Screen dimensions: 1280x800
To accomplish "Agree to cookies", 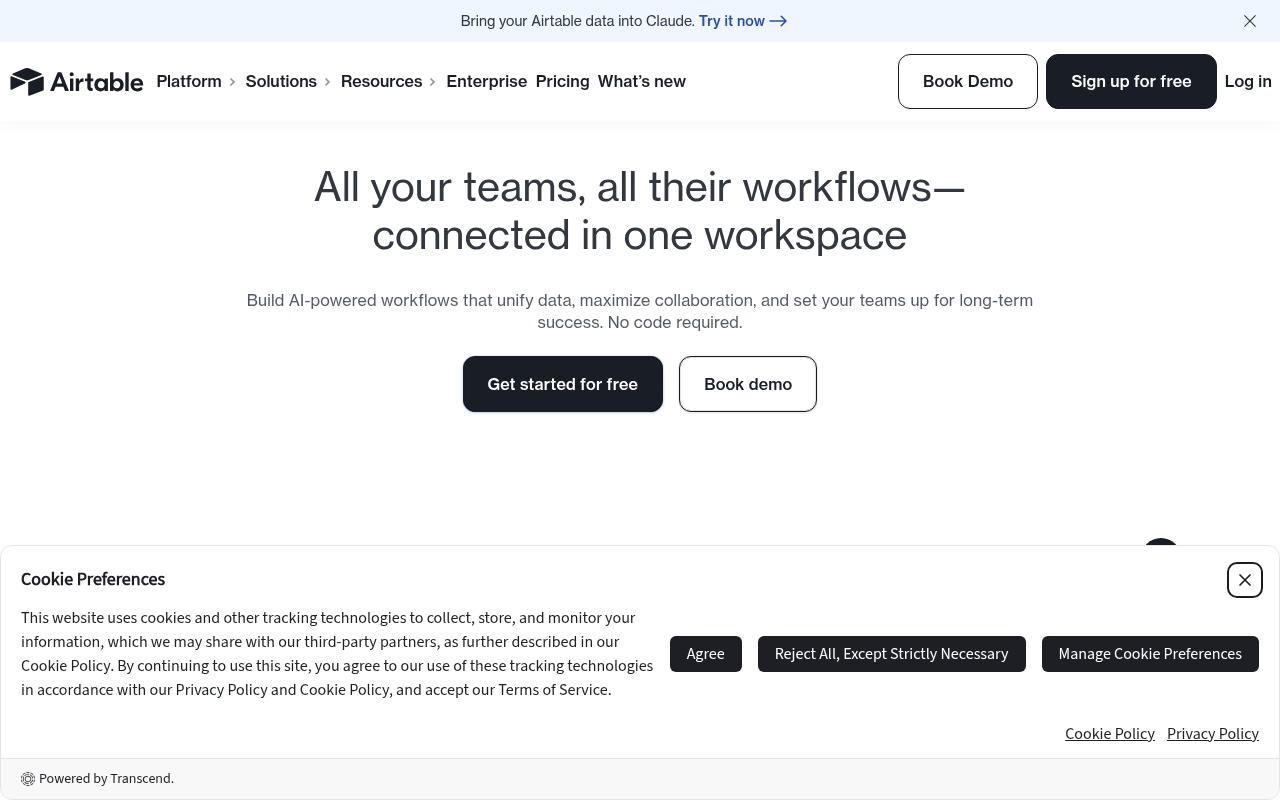I will pyautogui.click(x=706, y=654).
